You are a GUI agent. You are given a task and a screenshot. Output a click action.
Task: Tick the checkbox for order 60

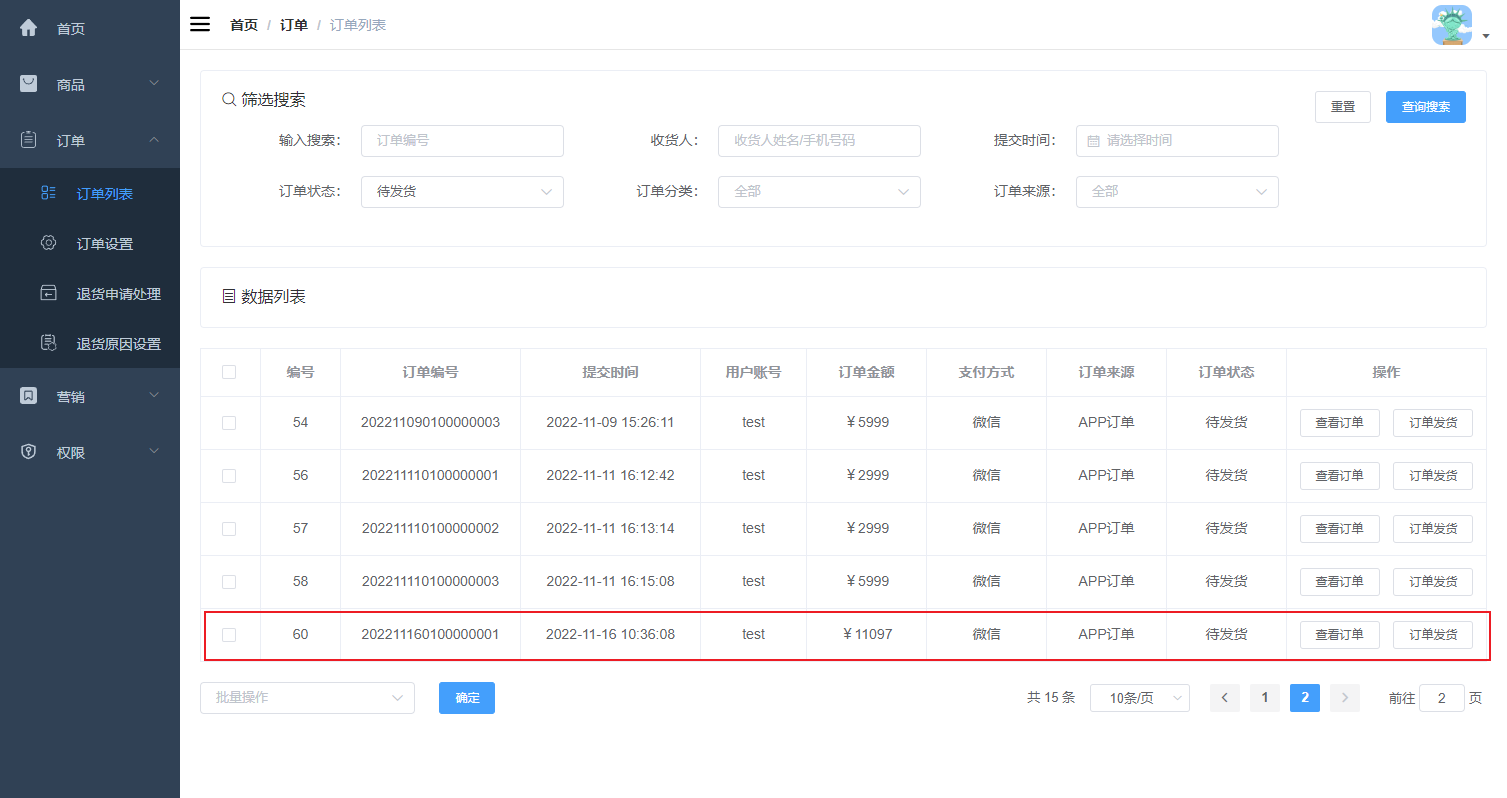click(x=229, y=635)
